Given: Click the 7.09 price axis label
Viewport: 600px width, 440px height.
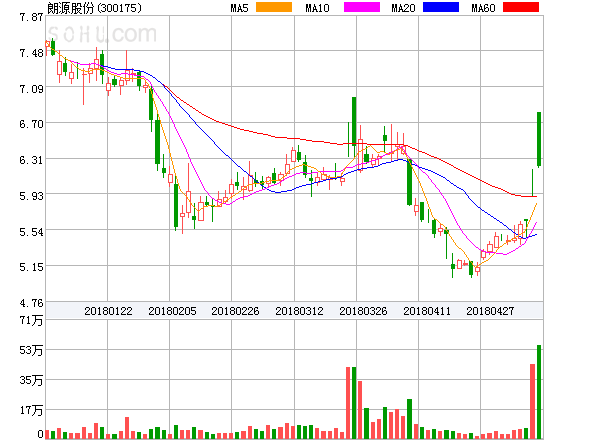Looking at the screenshot, I should click(x=31, y=89).
